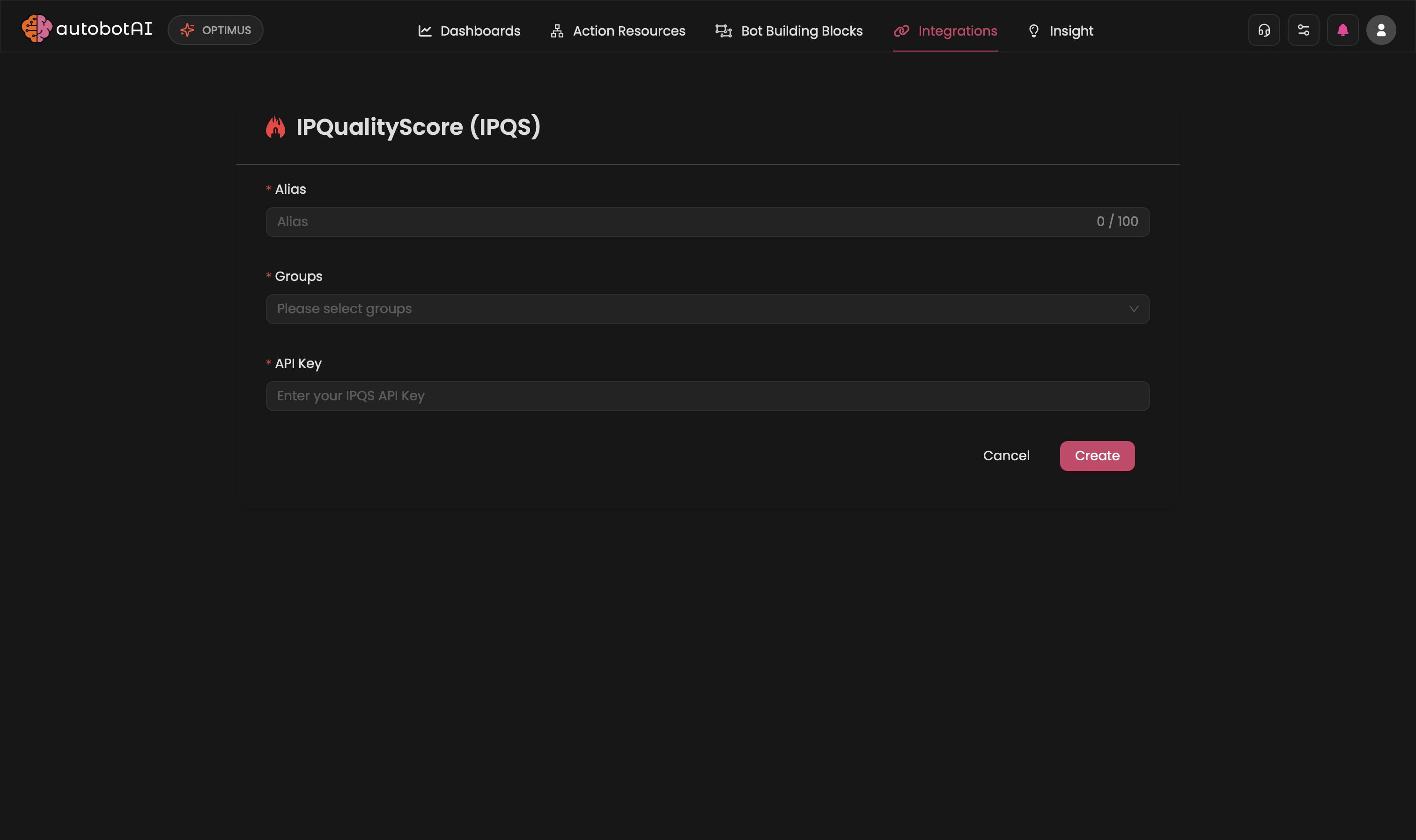
Task: Click the API Key field label
Action: click(298, 364)
